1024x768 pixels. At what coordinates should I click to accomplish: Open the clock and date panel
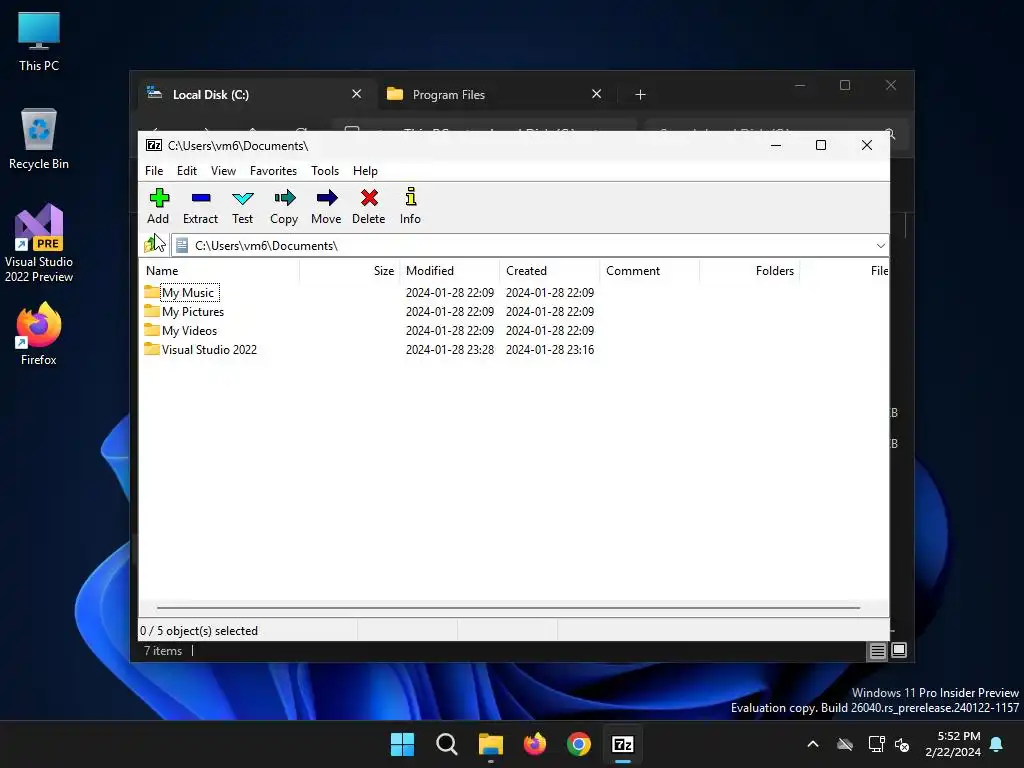coord(953,744)
